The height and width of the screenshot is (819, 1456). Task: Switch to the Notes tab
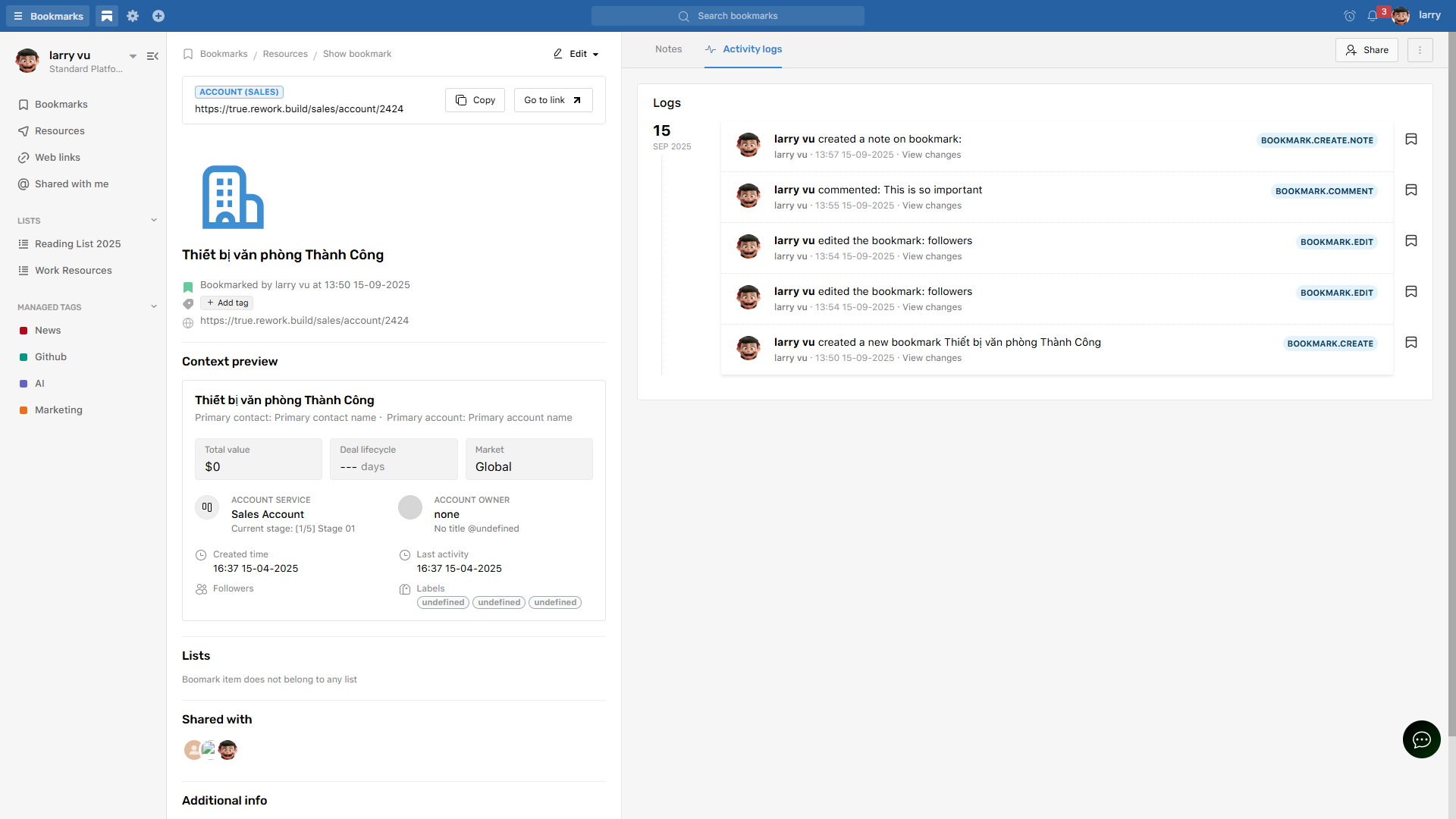tap(668, 49)
